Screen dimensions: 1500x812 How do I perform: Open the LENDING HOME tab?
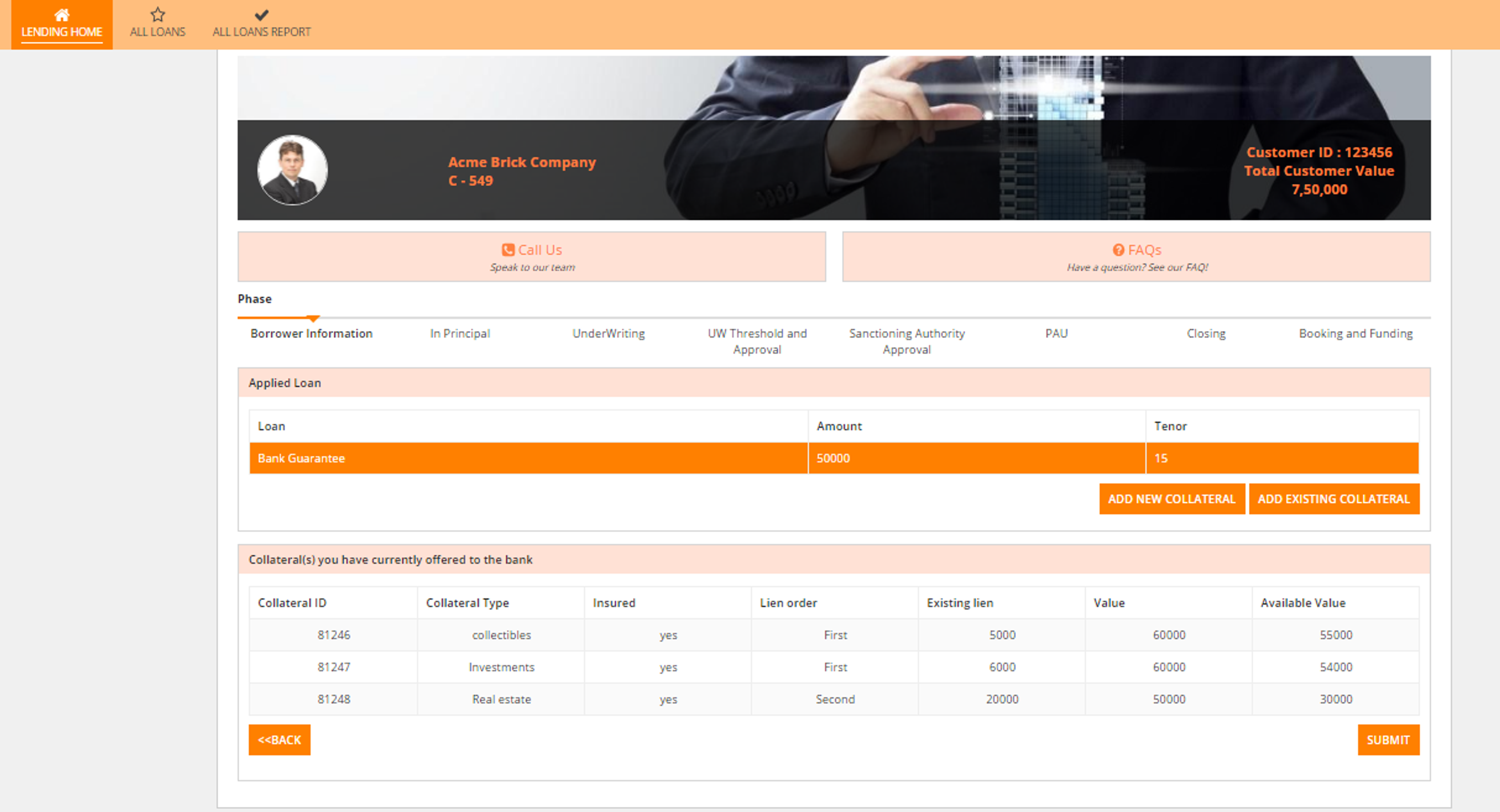62,25
